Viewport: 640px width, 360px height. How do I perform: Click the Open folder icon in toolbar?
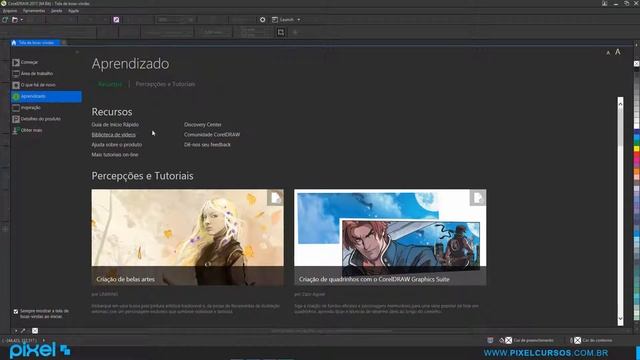(15, 20)
